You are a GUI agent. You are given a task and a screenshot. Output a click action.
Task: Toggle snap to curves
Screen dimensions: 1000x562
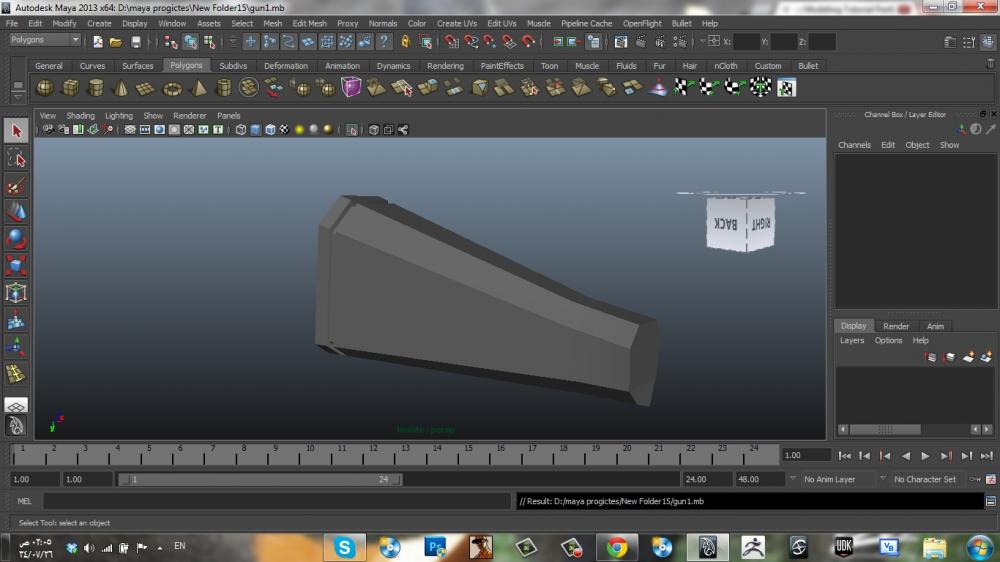click(471, 42)
